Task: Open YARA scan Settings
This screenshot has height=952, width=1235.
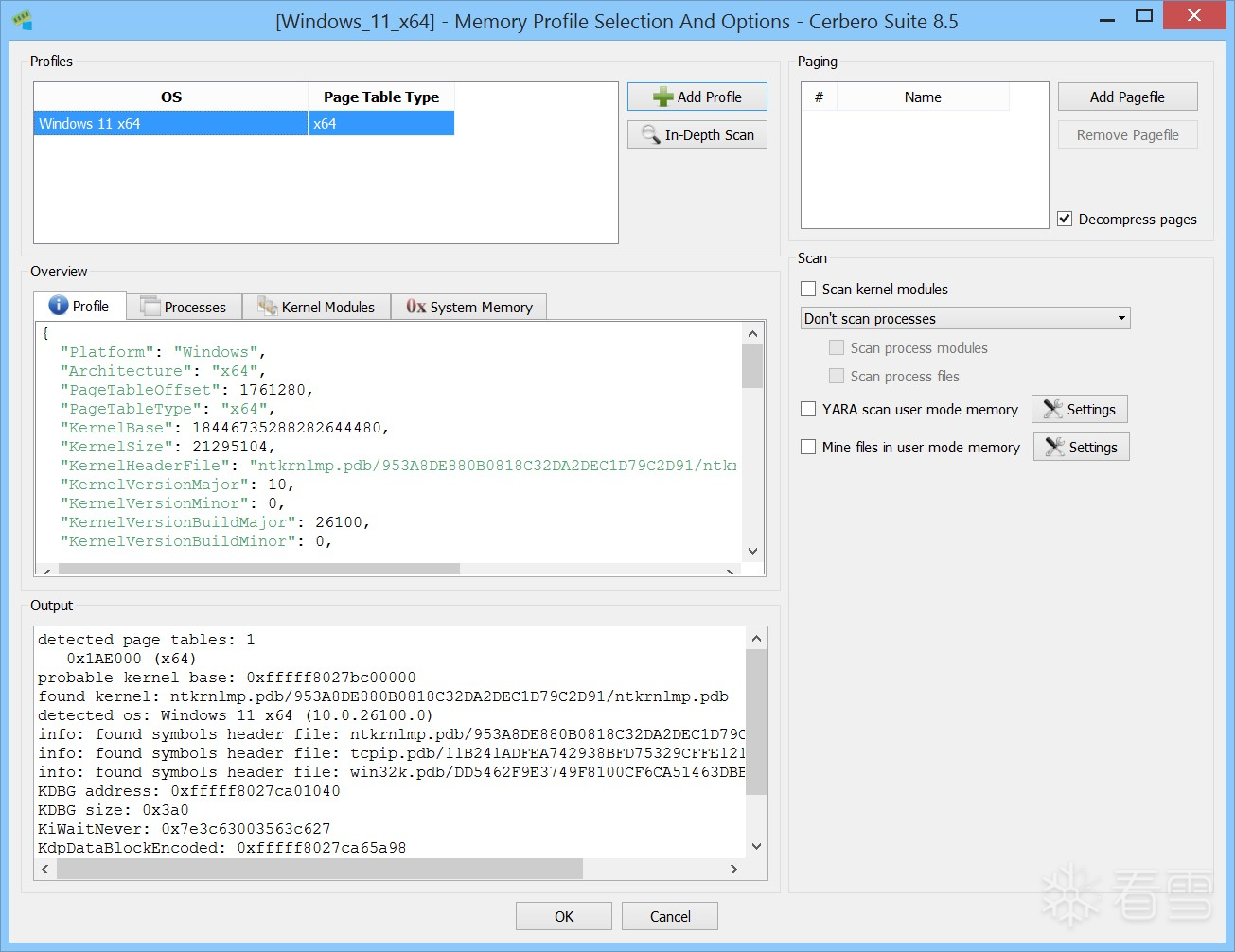Action: (x=1079, y=409)
